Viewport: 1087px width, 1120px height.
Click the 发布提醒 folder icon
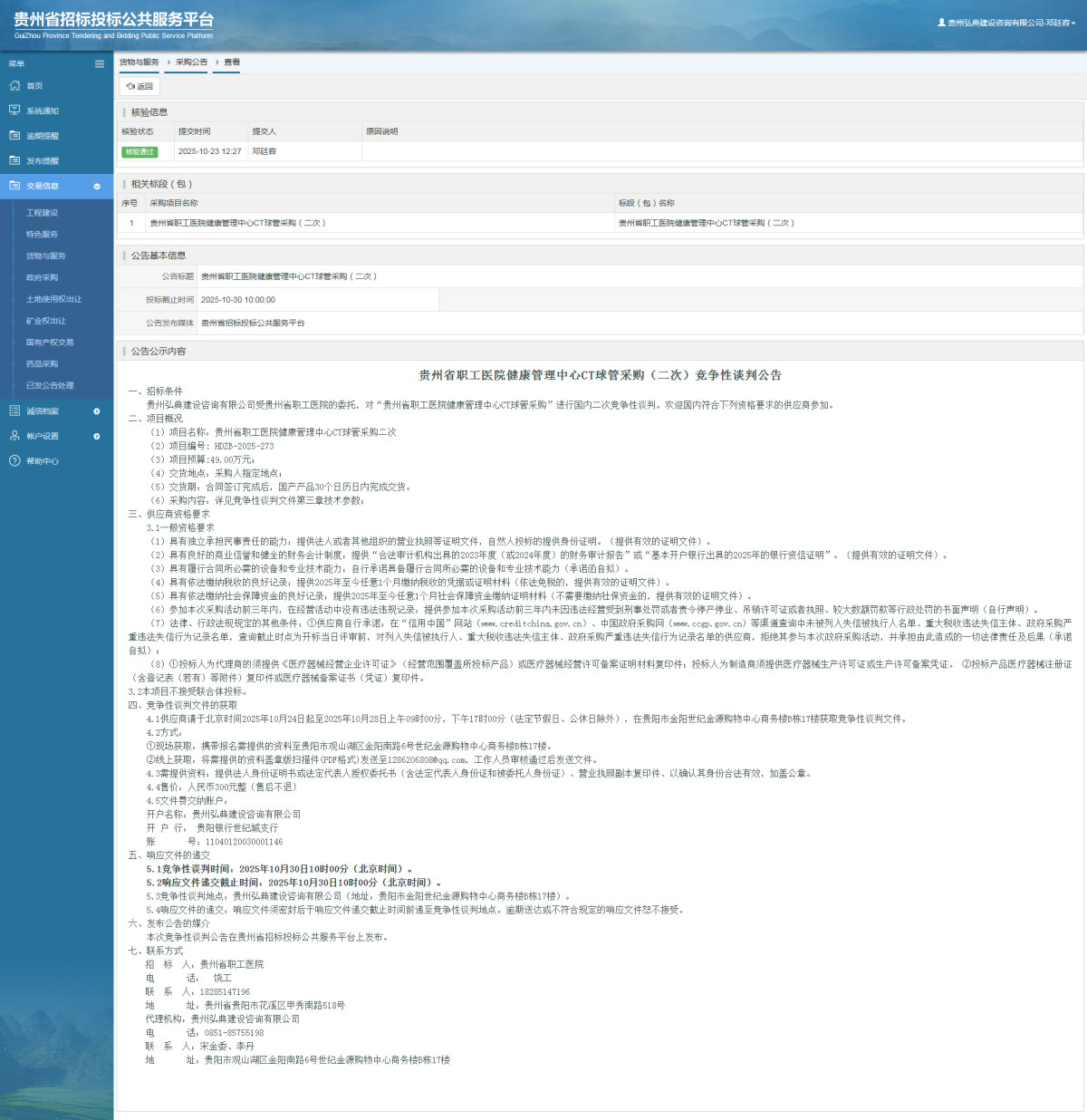click(14, 160)
